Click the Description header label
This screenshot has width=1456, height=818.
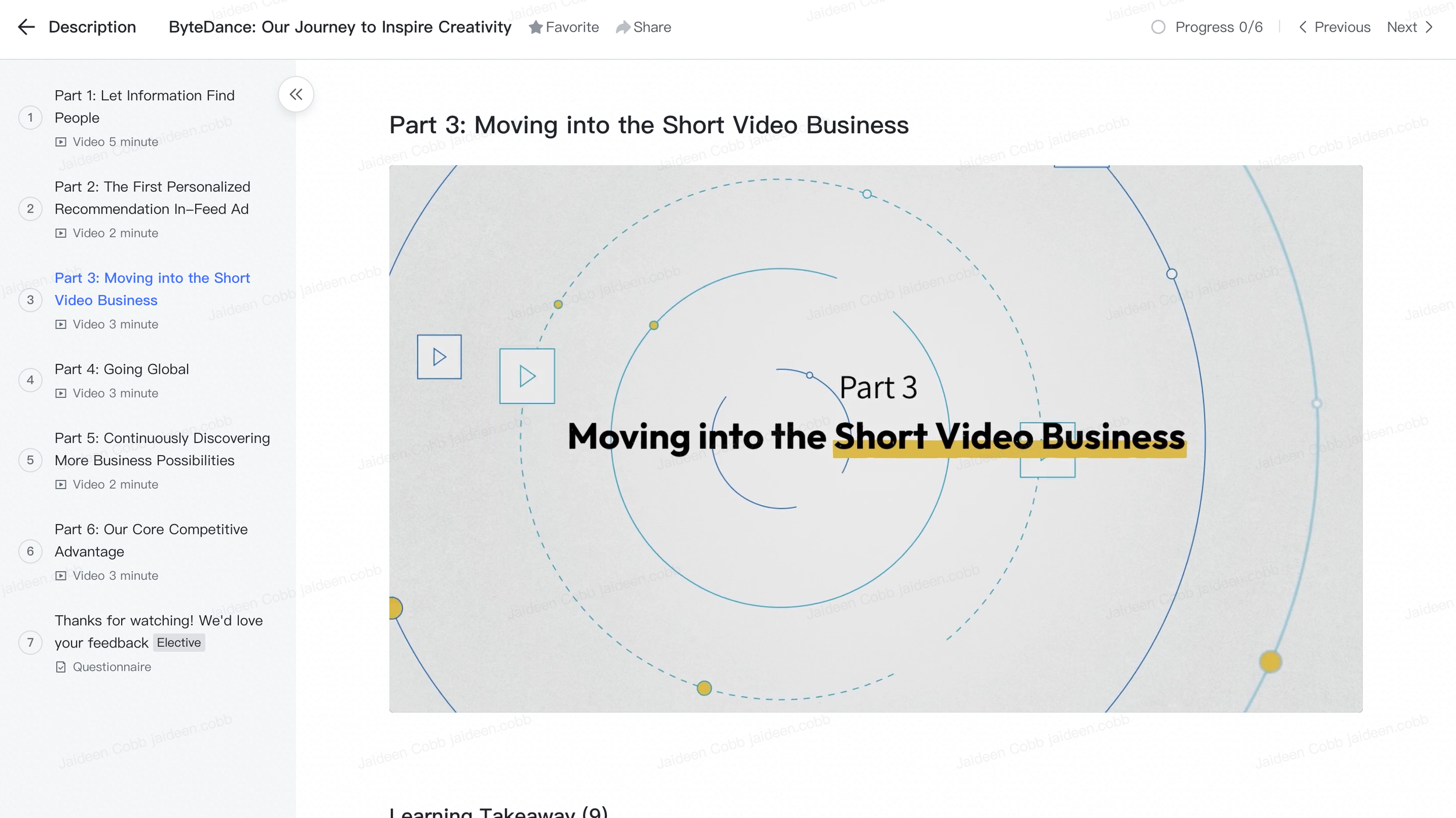tap(92, 27)
